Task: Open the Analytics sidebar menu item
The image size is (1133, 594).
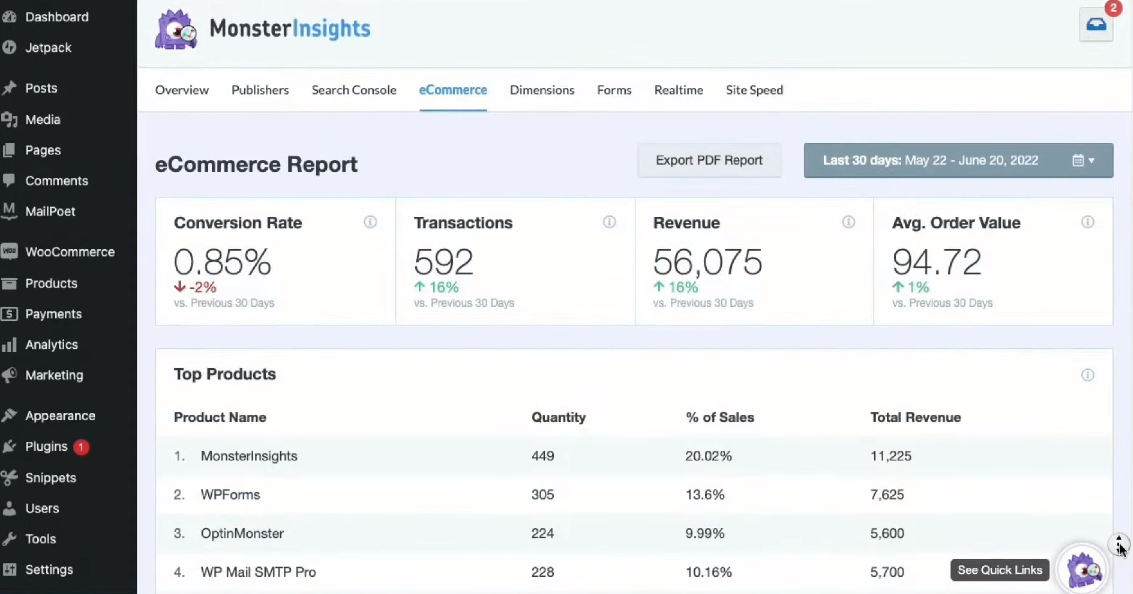Action: click(x=51, y=344)
